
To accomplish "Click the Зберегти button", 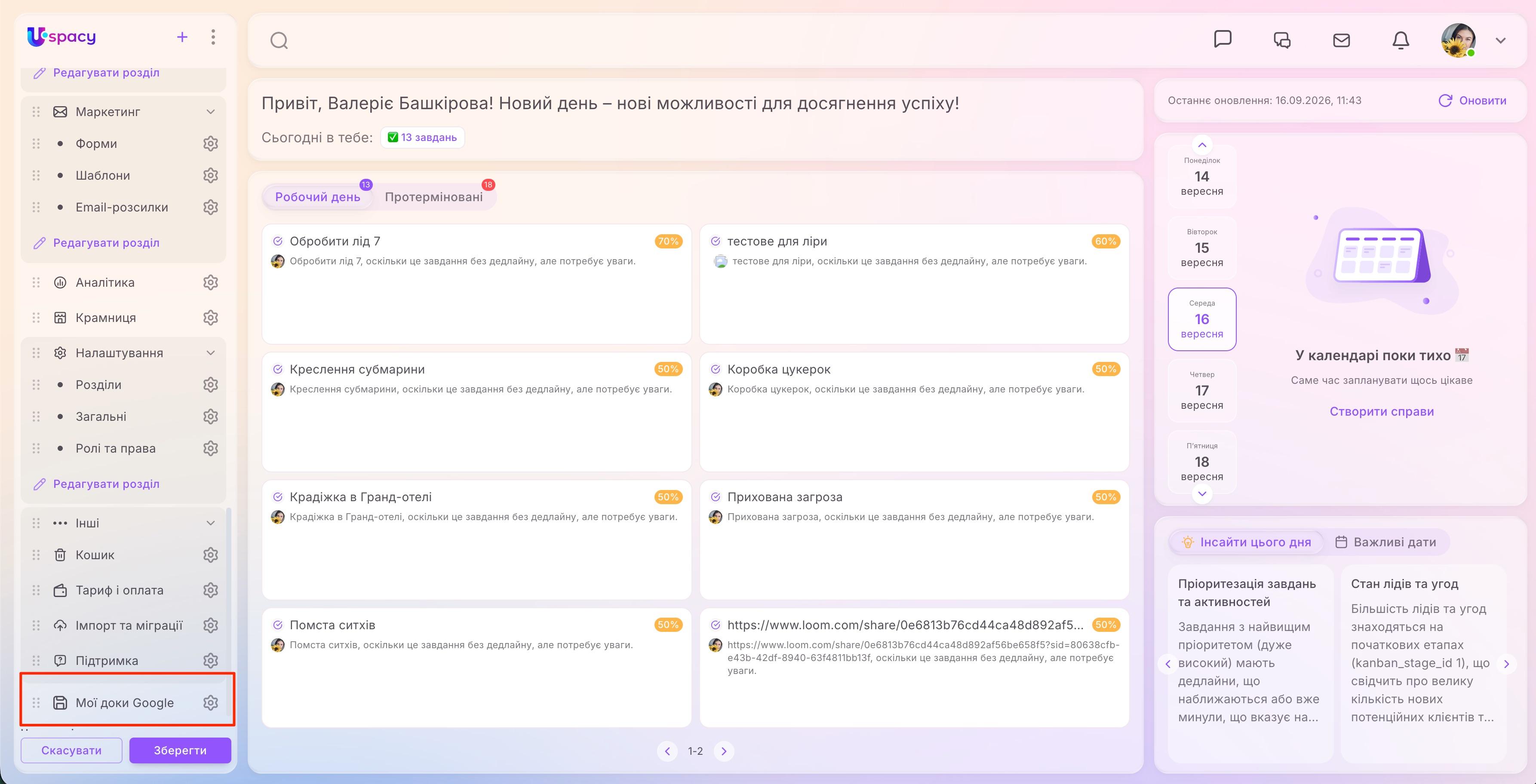I will click(180, 750).
